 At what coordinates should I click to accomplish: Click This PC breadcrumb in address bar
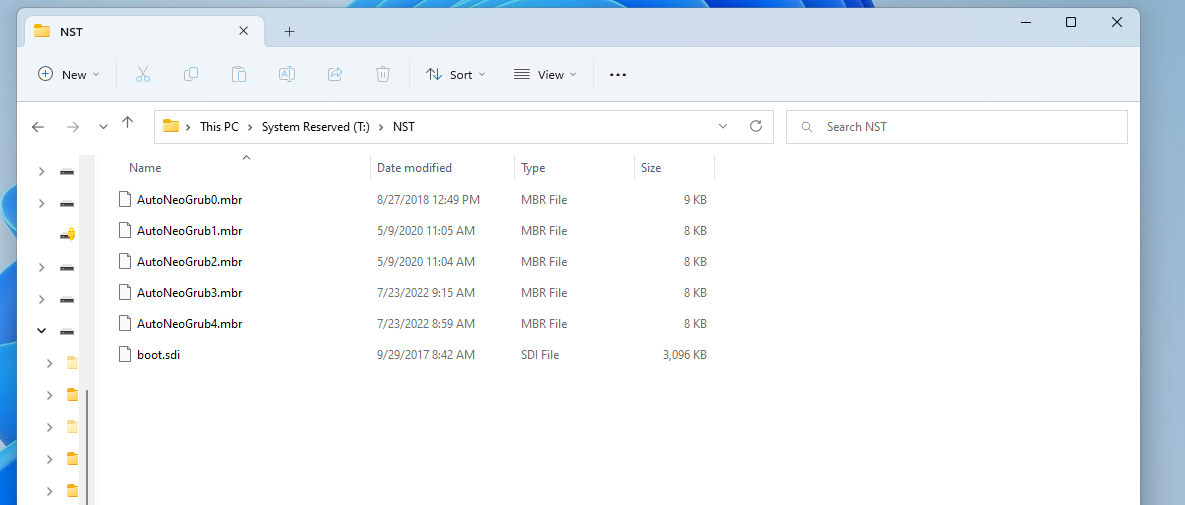pyautogui.click(x=219, y=127)
